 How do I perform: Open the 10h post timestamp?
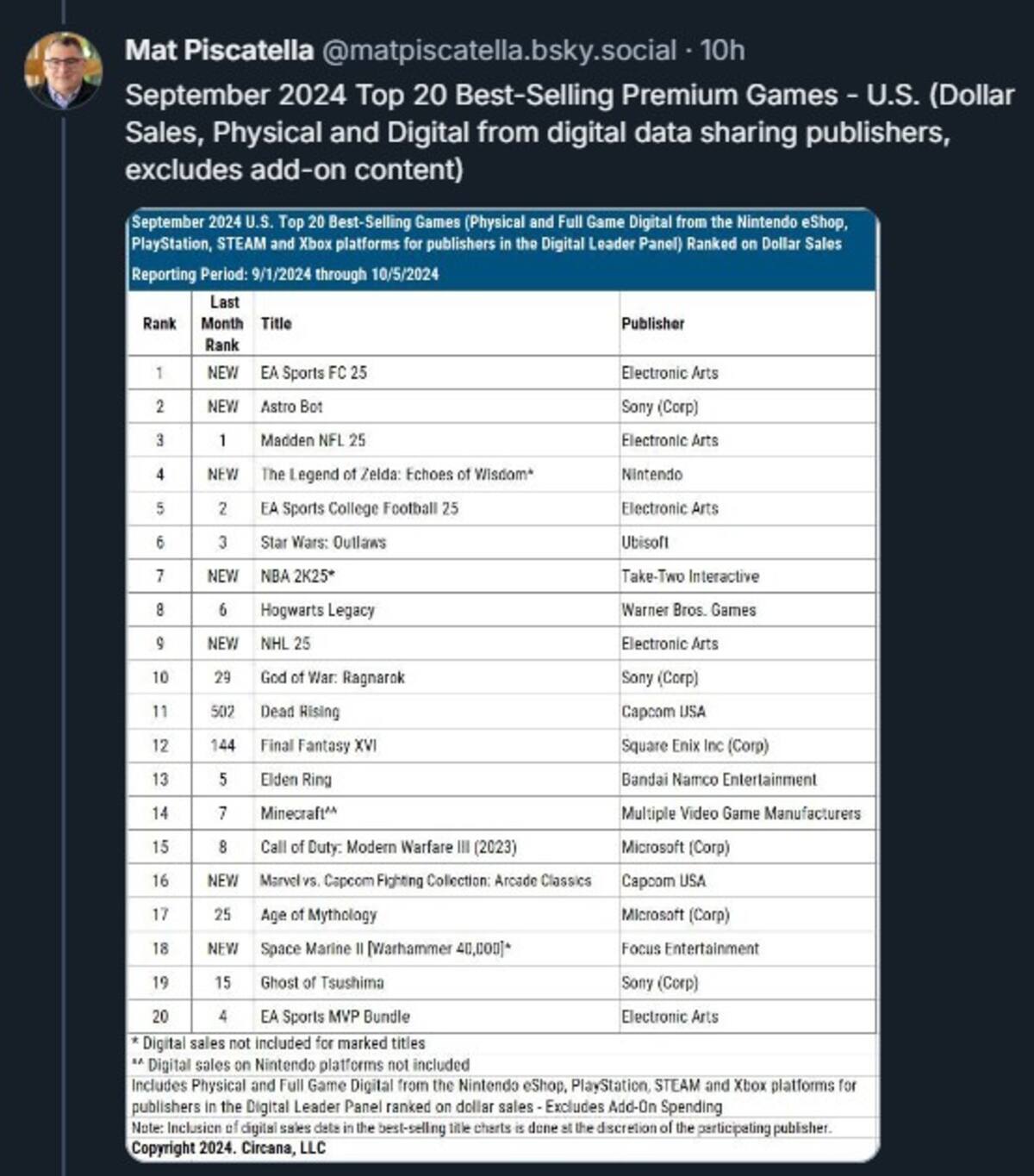point(722,50)
